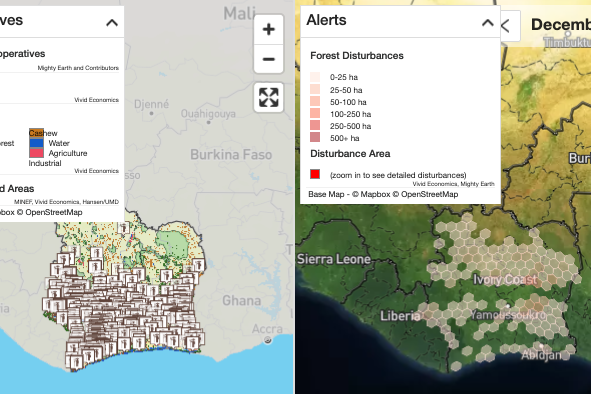Screen dimensions: 591x394
Task: Collapse the left legend panel
Action: point(112,23)
